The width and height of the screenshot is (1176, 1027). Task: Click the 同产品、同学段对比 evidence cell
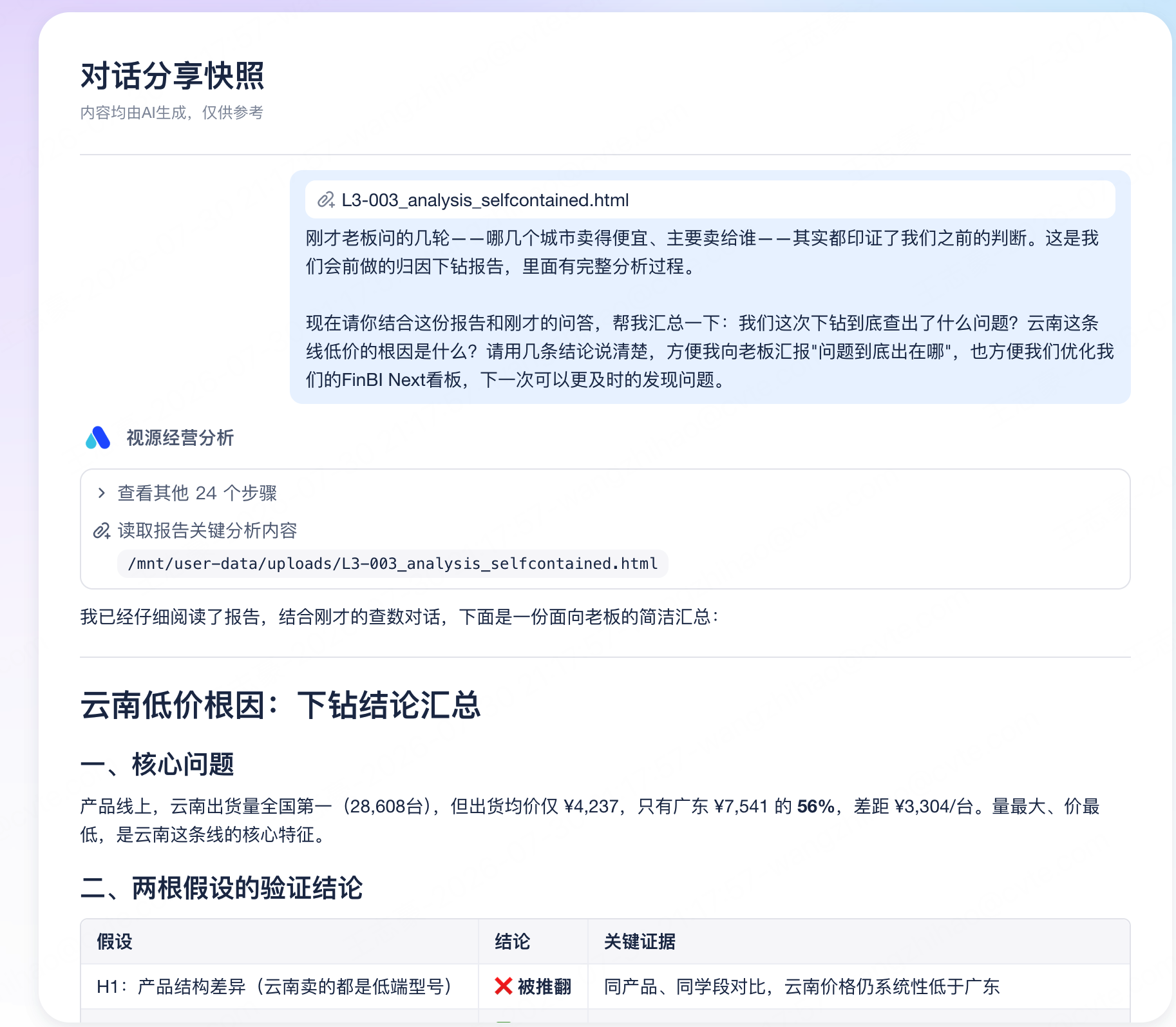859,986
